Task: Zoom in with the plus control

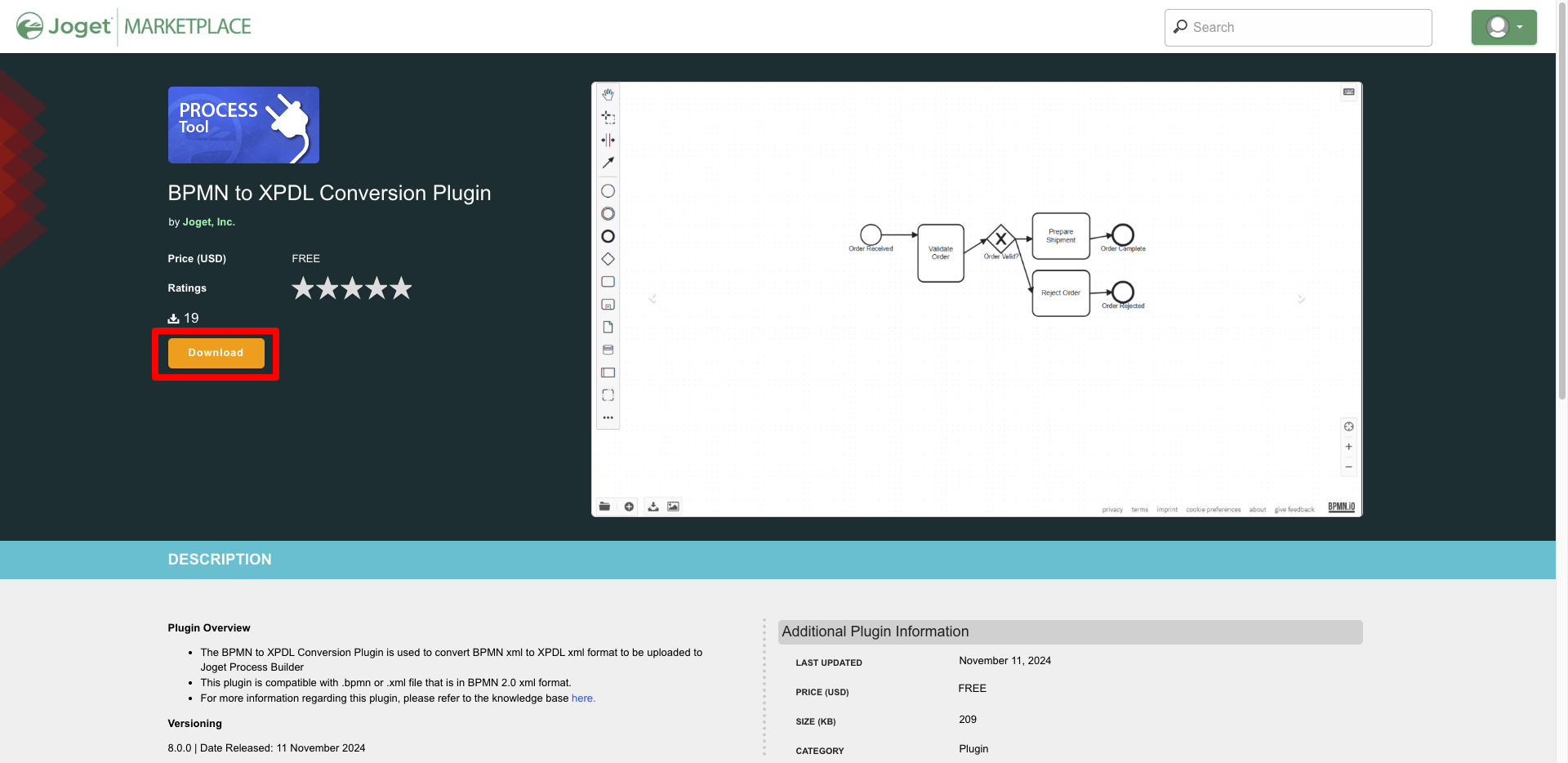Action: pos(1349,447)
